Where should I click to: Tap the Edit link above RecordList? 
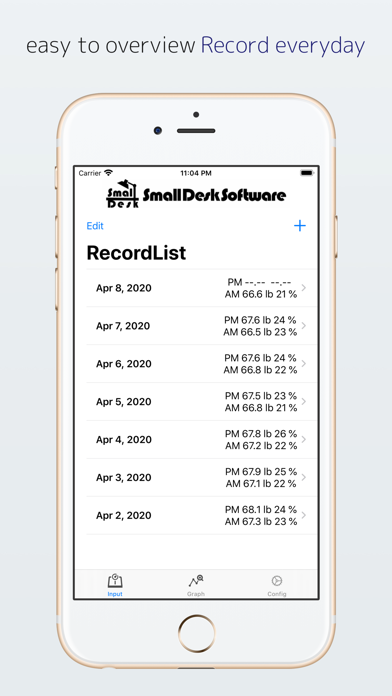click(95, 226)
